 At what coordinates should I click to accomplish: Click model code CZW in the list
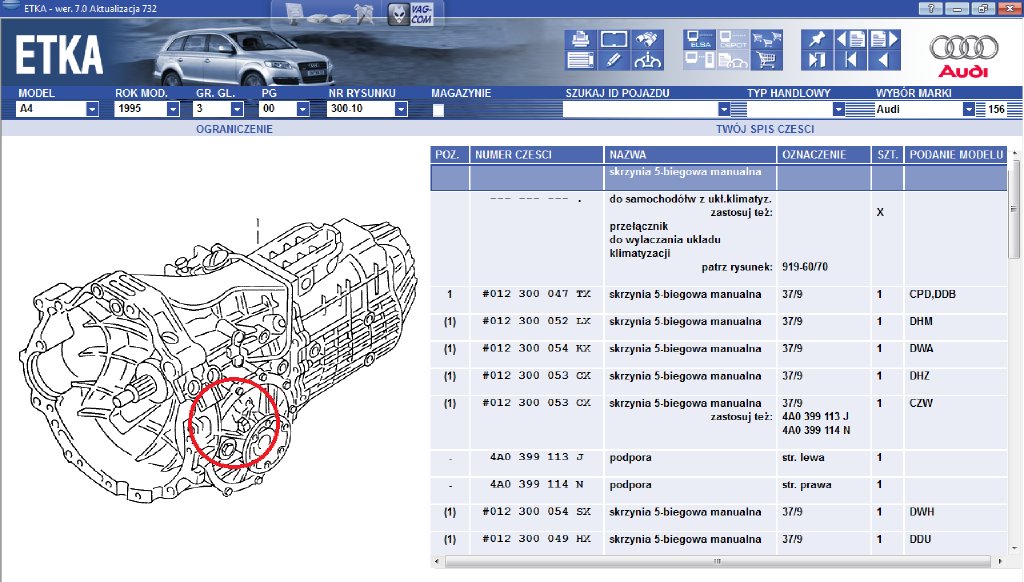921,403
